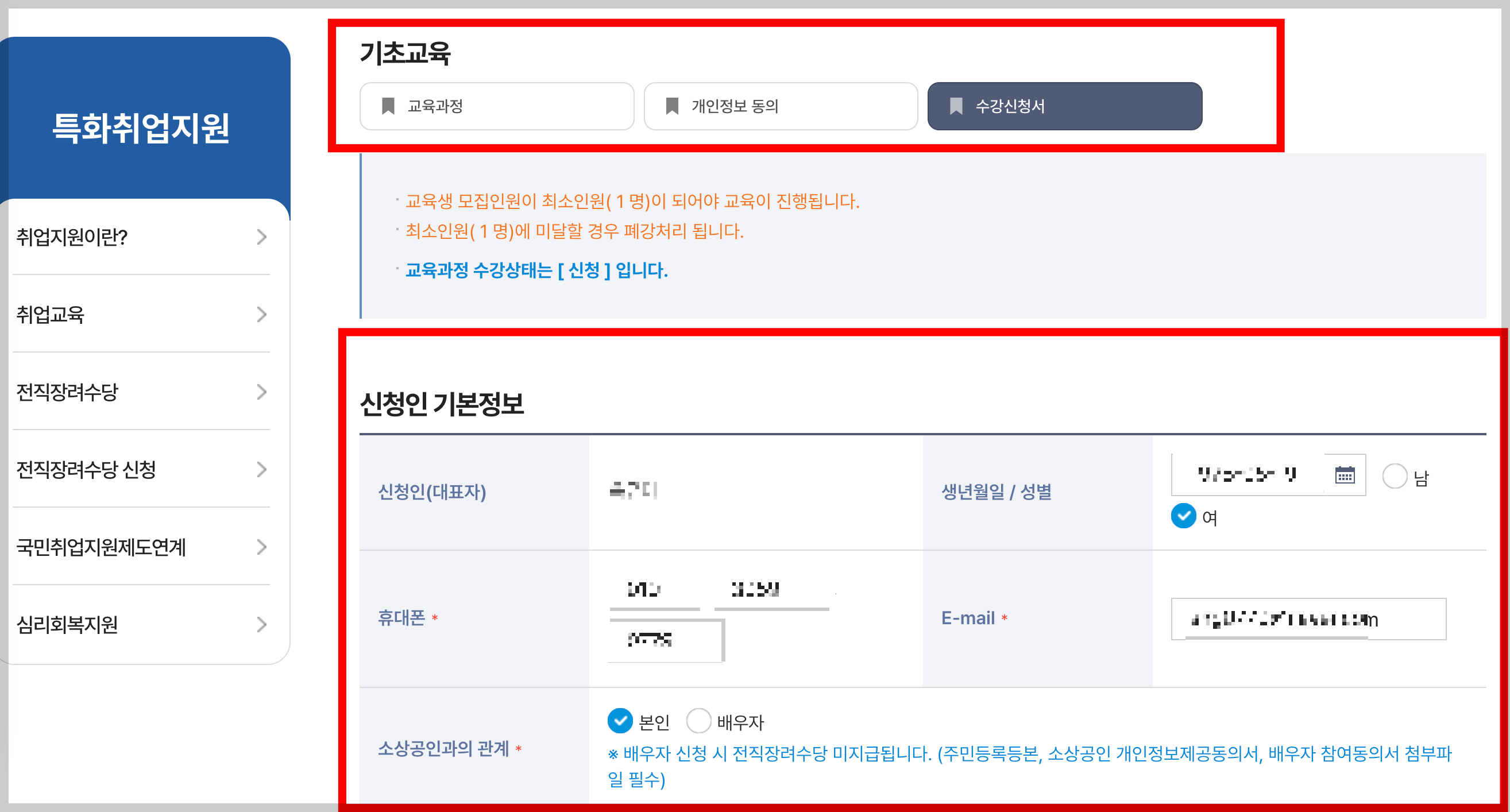This screenshot has height=812, width=1510.
Task: Expand the 전직장려수당 chevron arrow
Action: click(261, 392)
